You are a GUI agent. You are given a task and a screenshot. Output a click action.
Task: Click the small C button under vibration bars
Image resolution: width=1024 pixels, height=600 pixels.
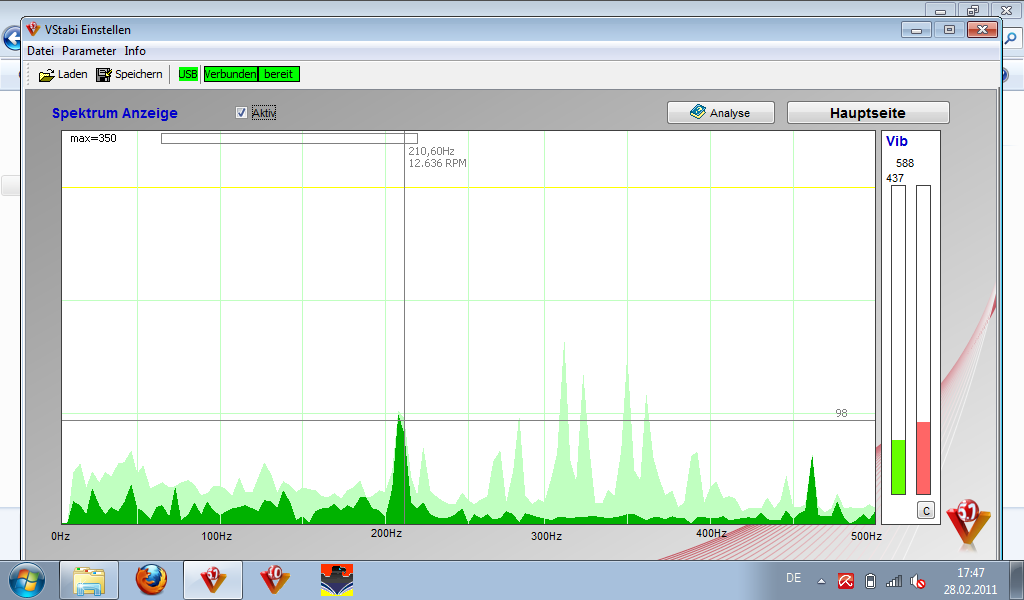coord(926,511)
